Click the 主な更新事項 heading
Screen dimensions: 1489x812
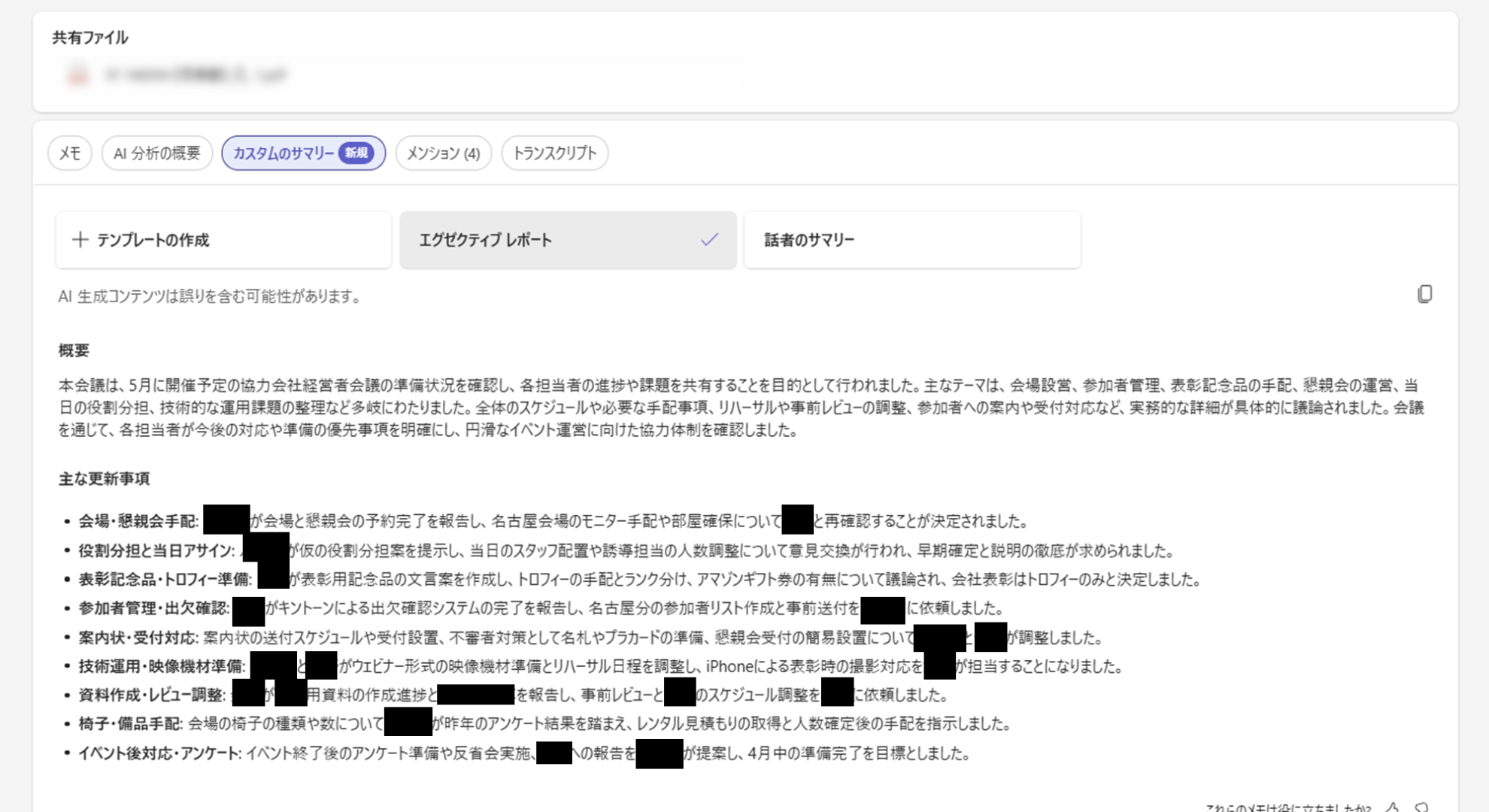click(104, 479)
